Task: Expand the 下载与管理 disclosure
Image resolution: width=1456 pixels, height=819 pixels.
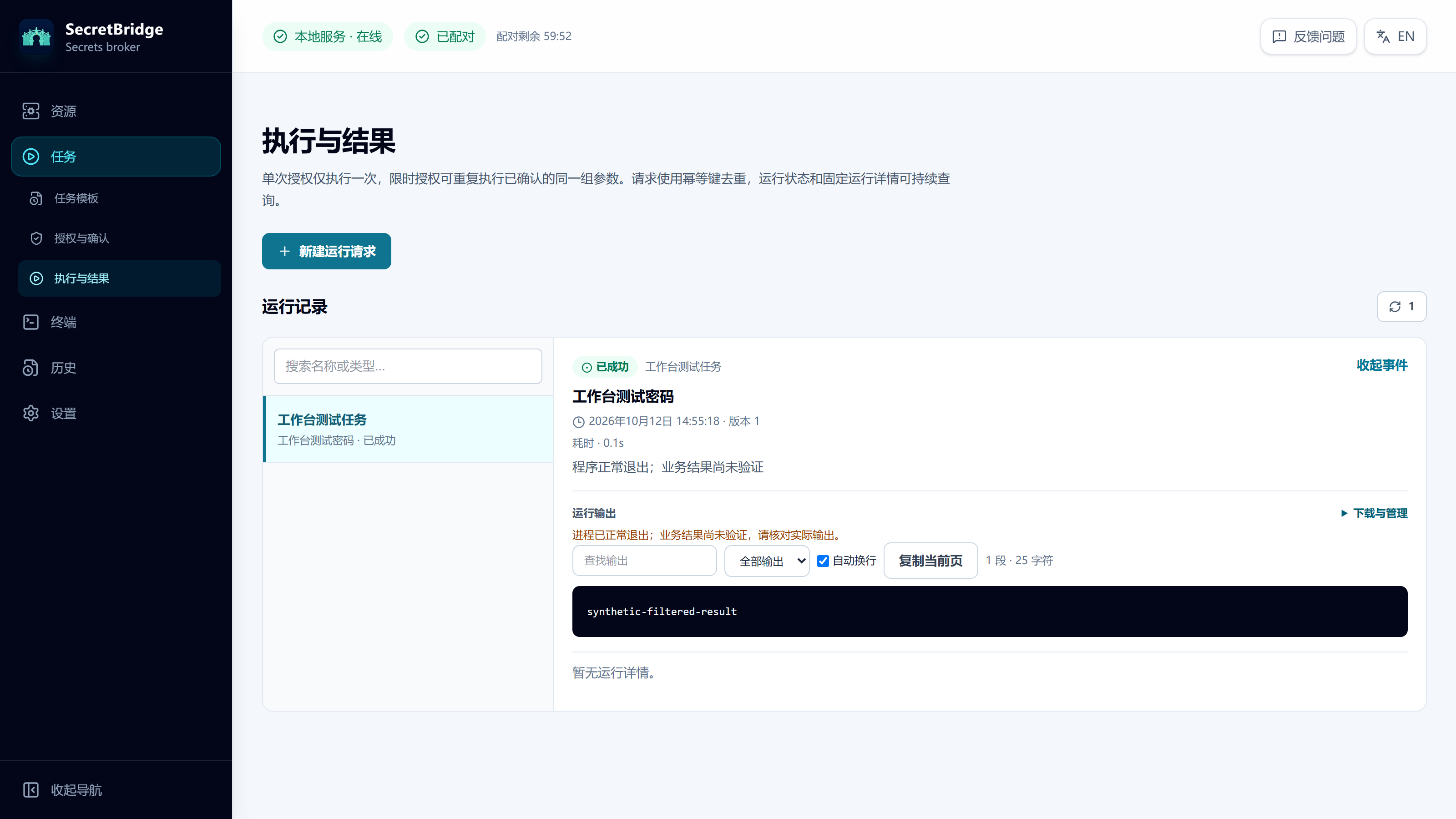Action: point(1374,513)
